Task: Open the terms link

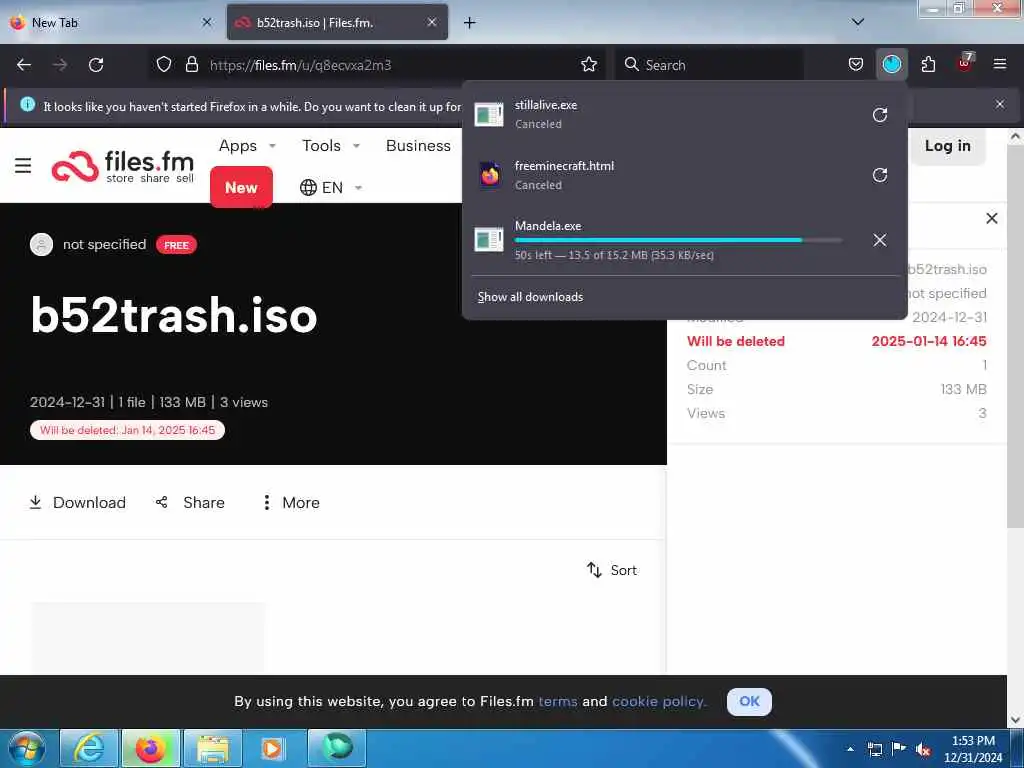Action: click(x=558, y=701)
